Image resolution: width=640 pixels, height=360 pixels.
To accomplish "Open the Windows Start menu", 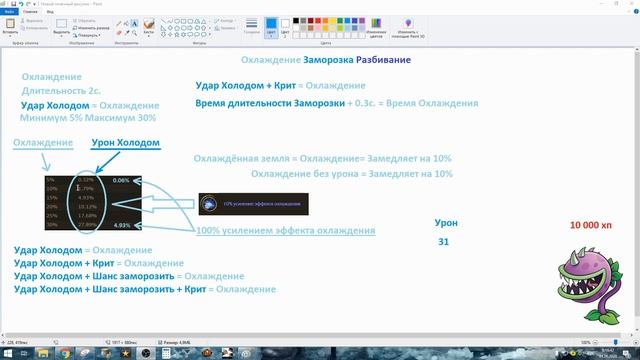I will pos(8,353).
